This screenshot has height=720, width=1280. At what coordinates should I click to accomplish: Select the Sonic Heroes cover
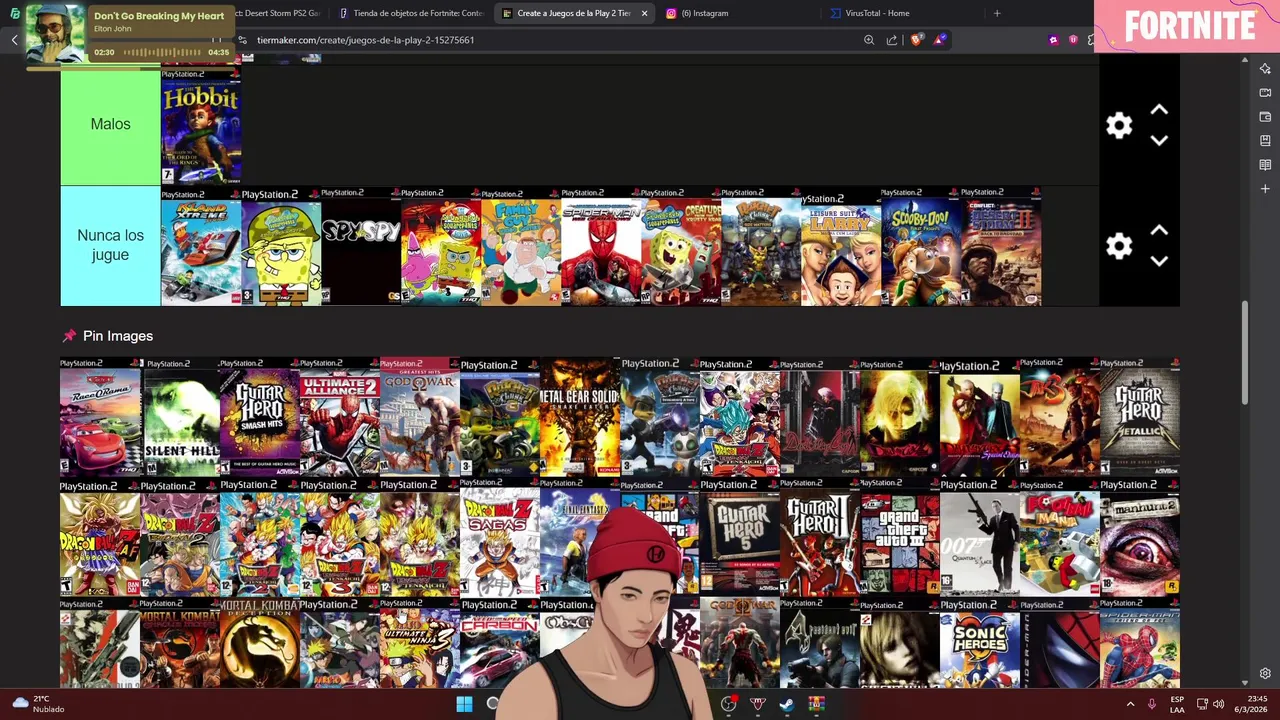point(980,644)
